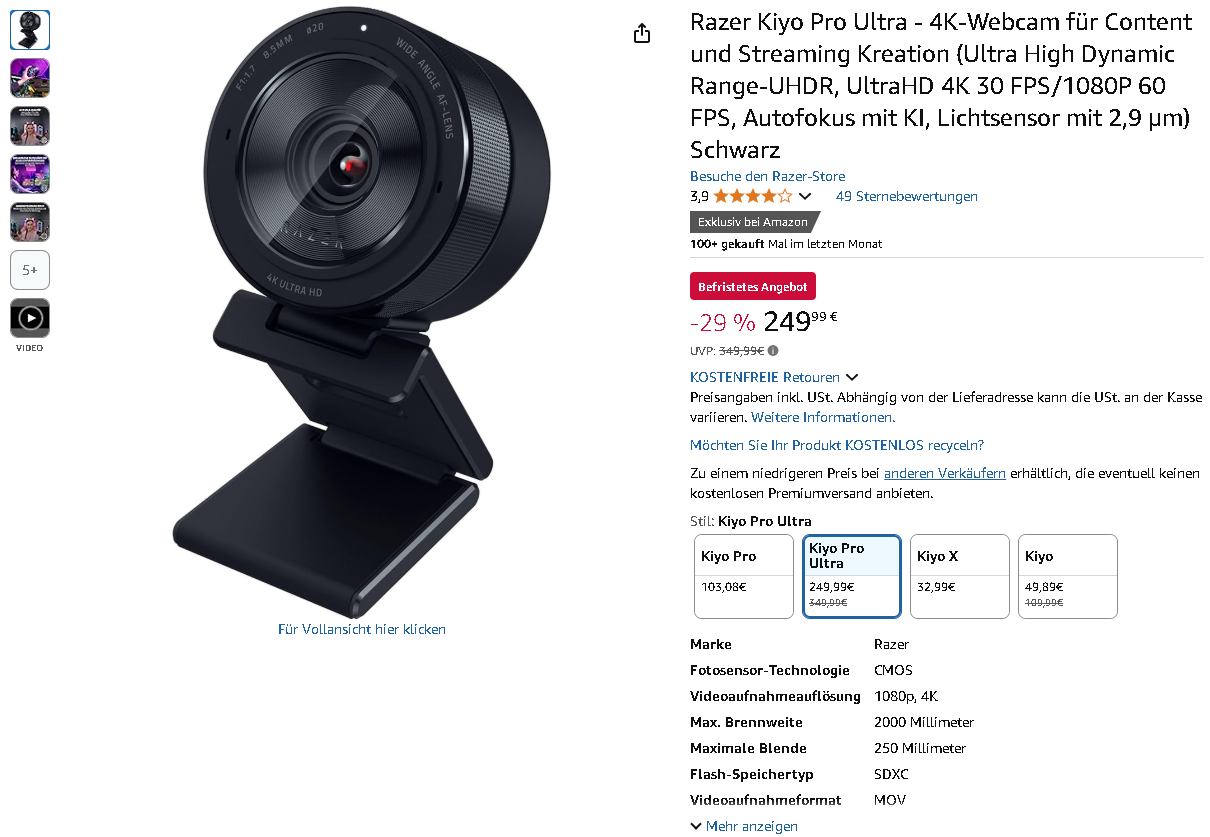The width and height of the screenshot is (1210, 837).
Task: Visit the Razer-Store link
Action: point(767,176)
